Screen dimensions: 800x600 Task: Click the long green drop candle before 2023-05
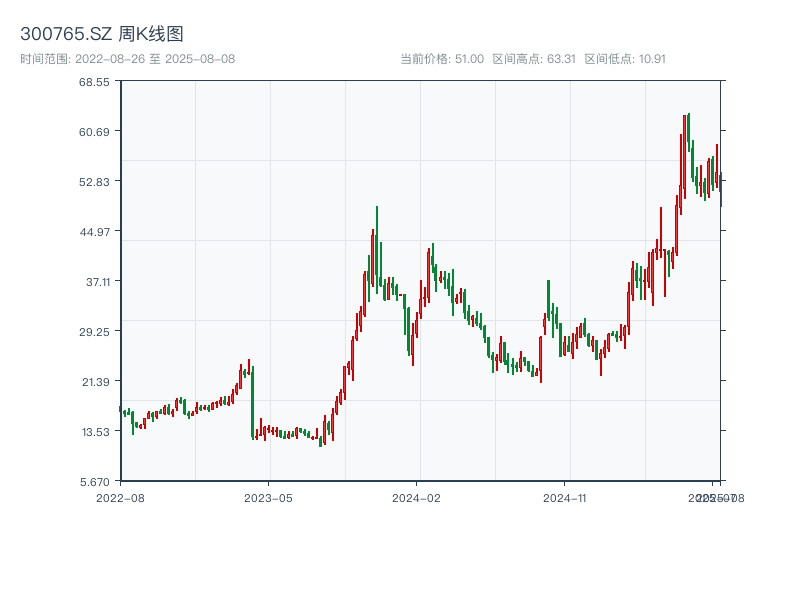click(x=253, y=403)
